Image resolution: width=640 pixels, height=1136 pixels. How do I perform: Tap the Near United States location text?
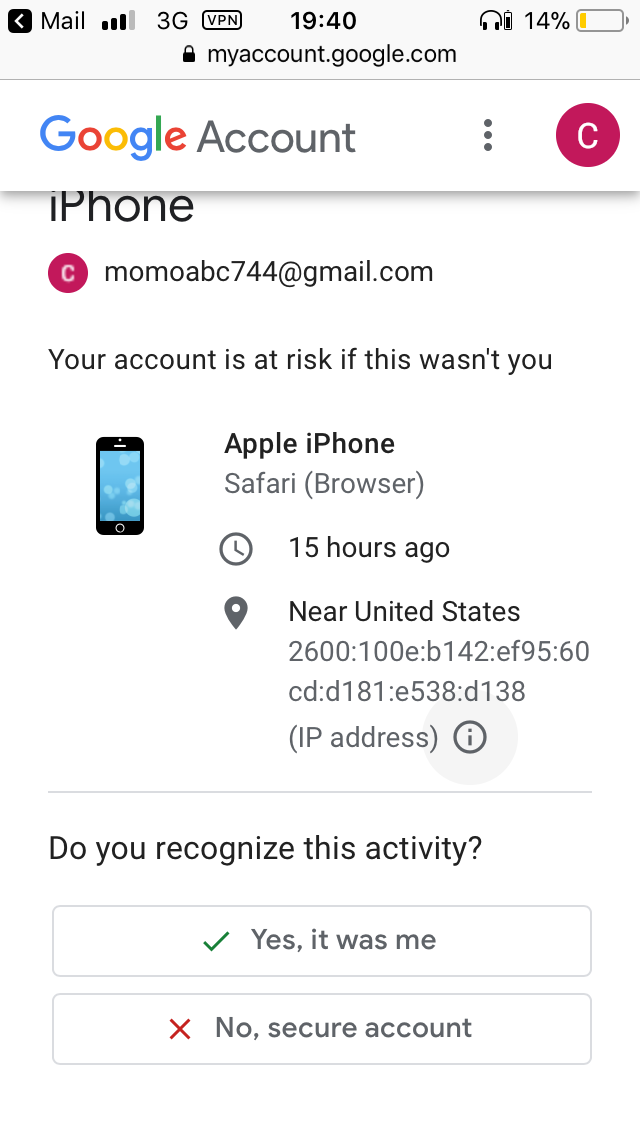tap(404, 612)
